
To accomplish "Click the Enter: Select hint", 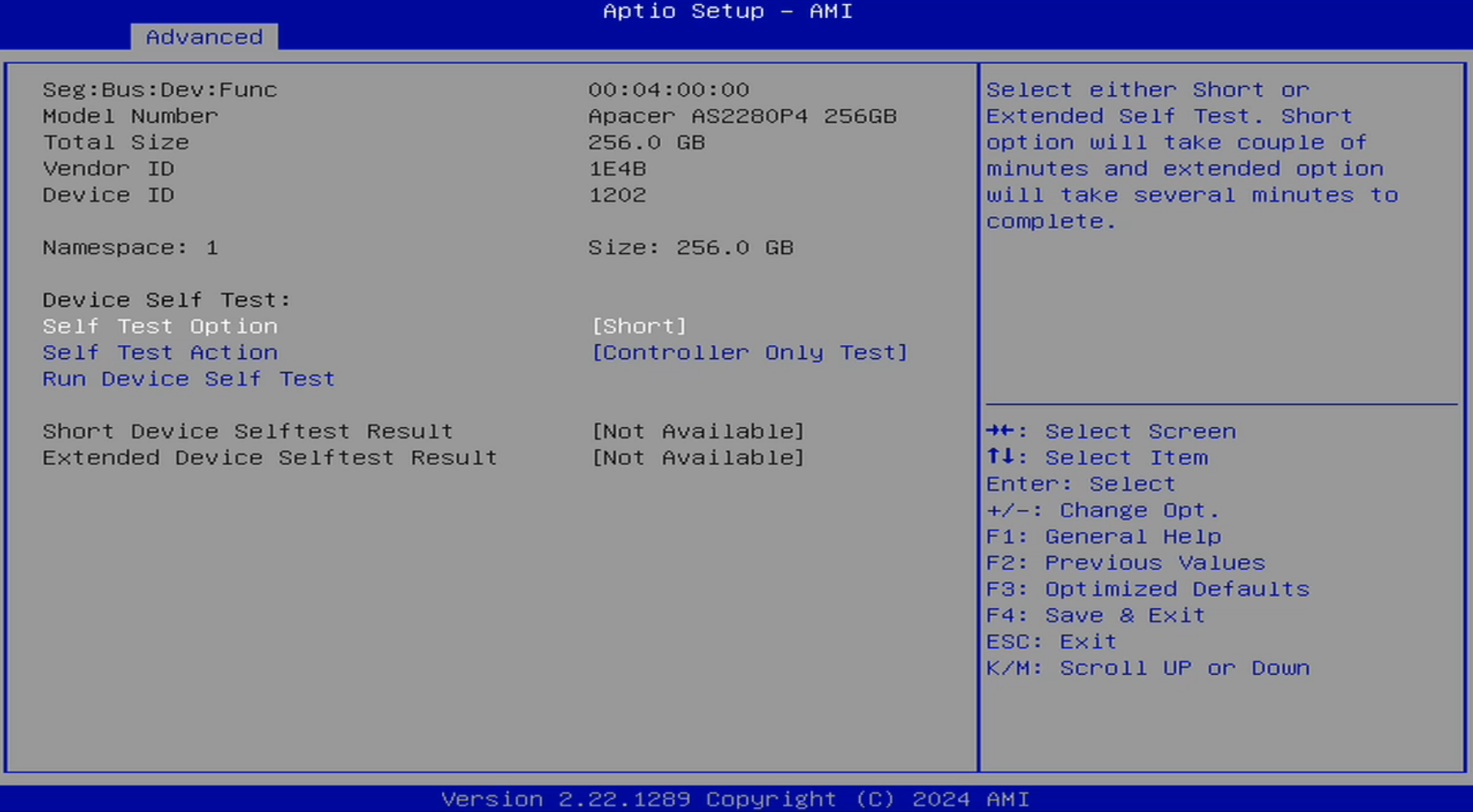I will pos(1080,484).
